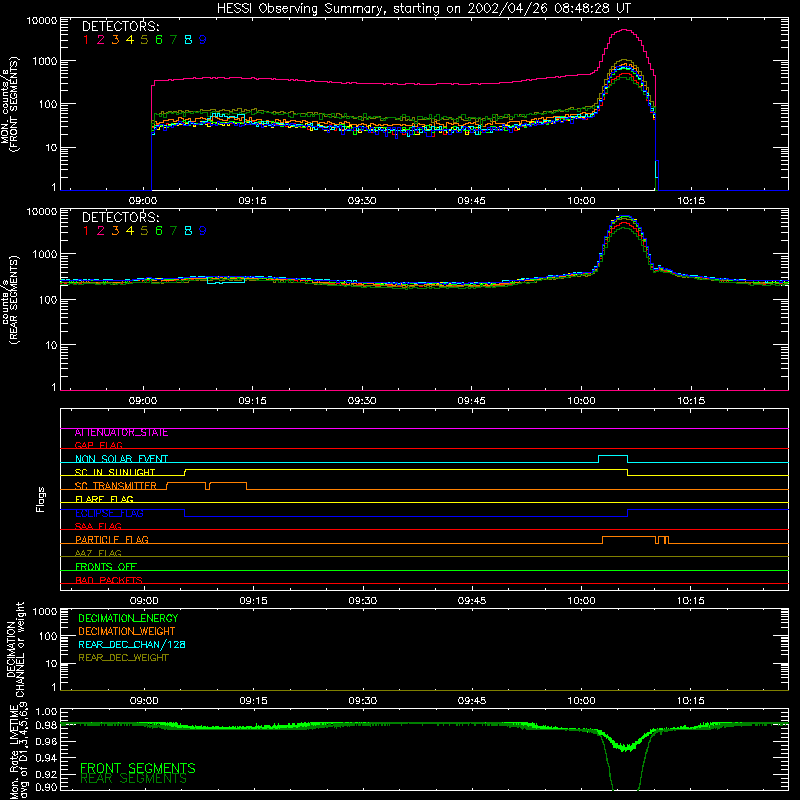Click the ATTENUATOR_STATE flag label
Viewport: 800px width, 800px height.
[x=121, y=433]
